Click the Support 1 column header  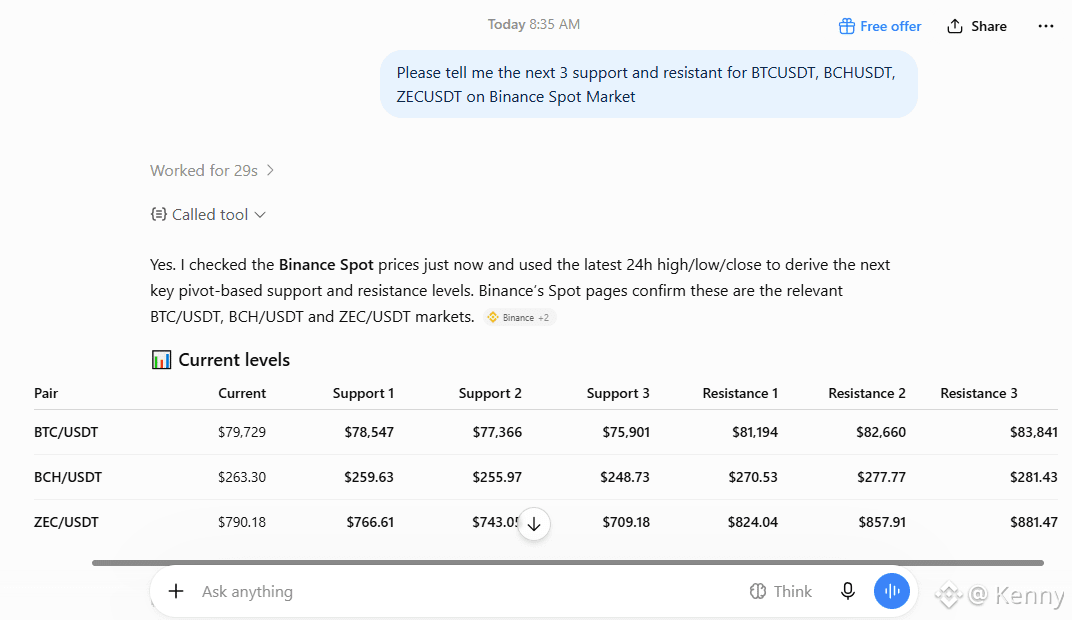pyautogui.click(x=363, y=393)
